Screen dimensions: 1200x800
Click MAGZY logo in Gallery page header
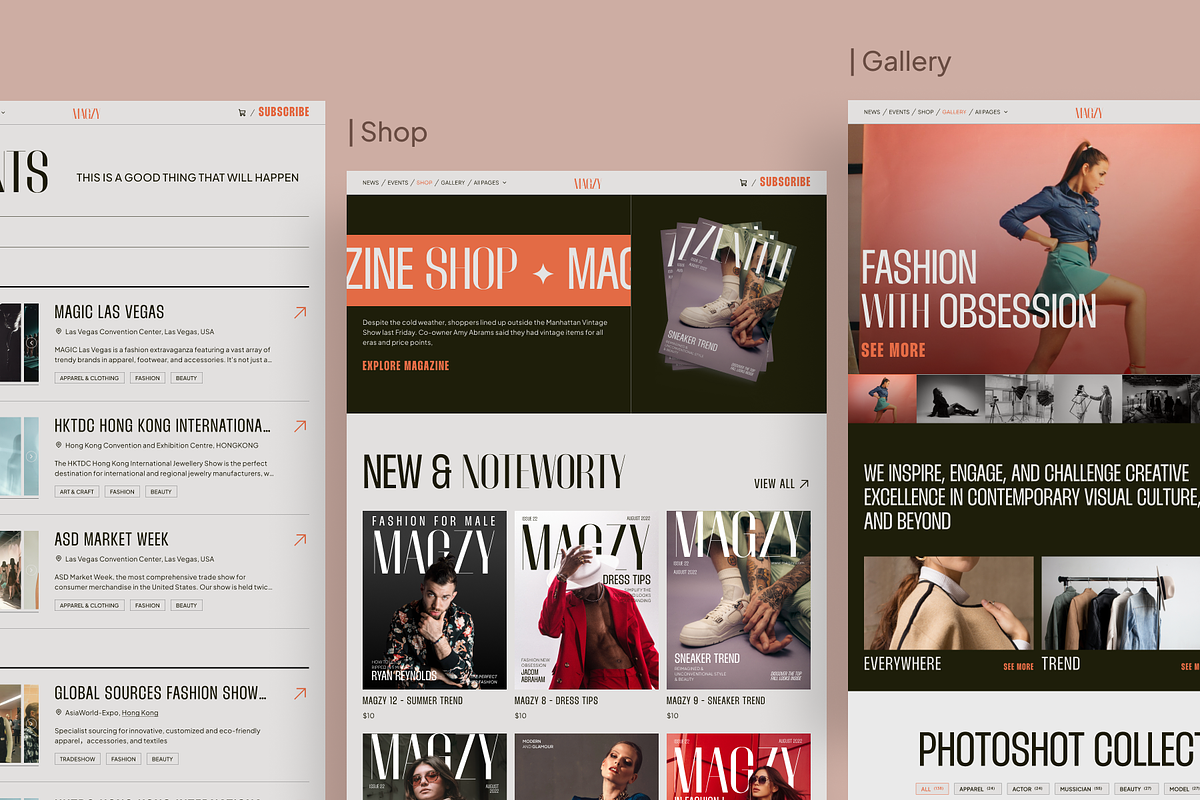[1089, 112]
